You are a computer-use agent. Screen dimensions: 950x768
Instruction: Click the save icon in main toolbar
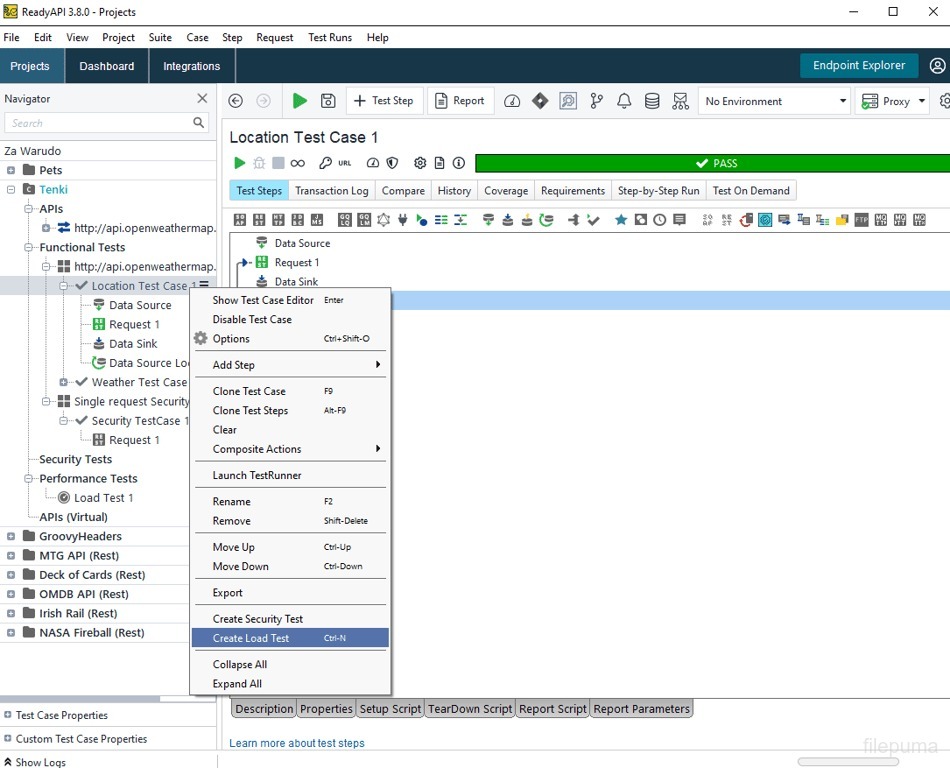328,101
